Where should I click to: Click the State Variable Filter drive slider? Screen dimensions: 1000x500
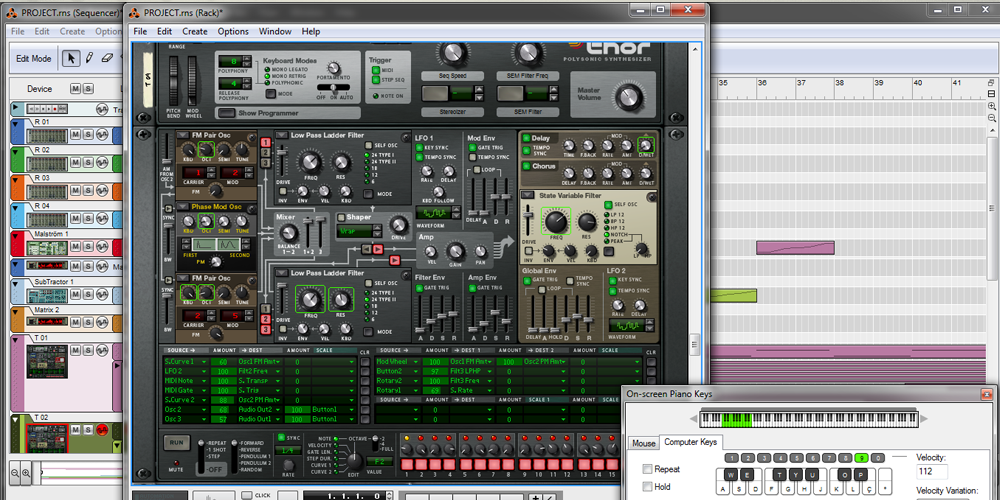point(528,222)
